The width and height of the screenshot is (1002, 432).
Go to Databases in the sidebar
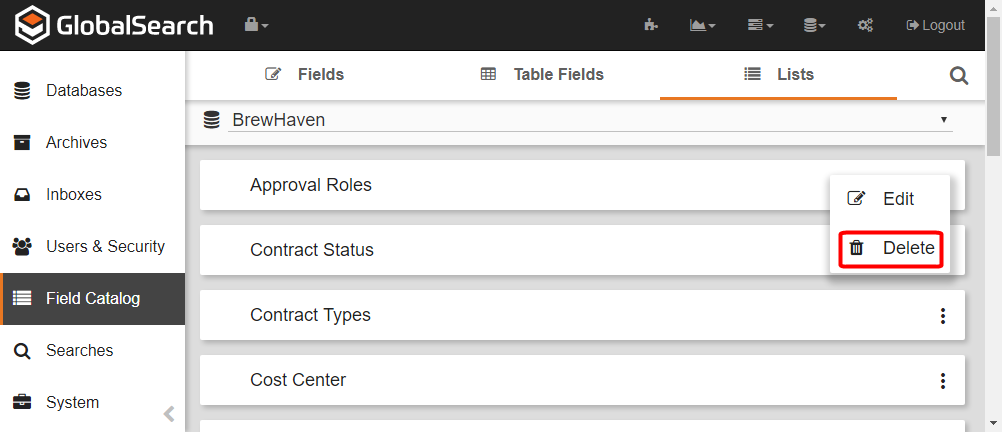point(84,90)
